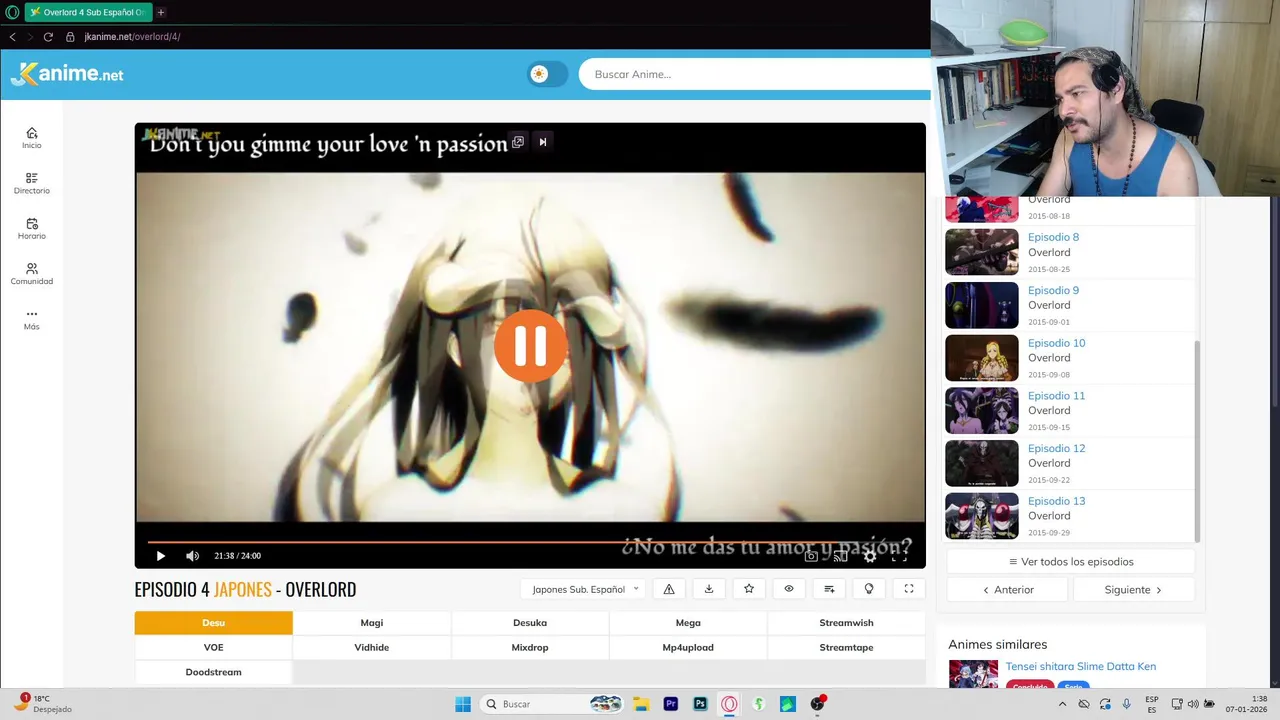
Task: Go to the Anterior episode
Action: click(1008, 590)
